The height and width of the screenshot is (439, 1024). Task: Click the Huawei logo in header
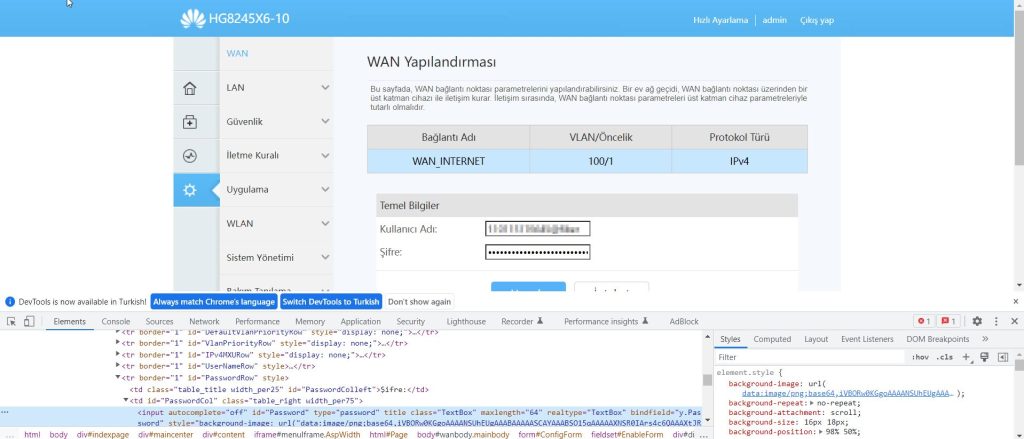point(193,19)
